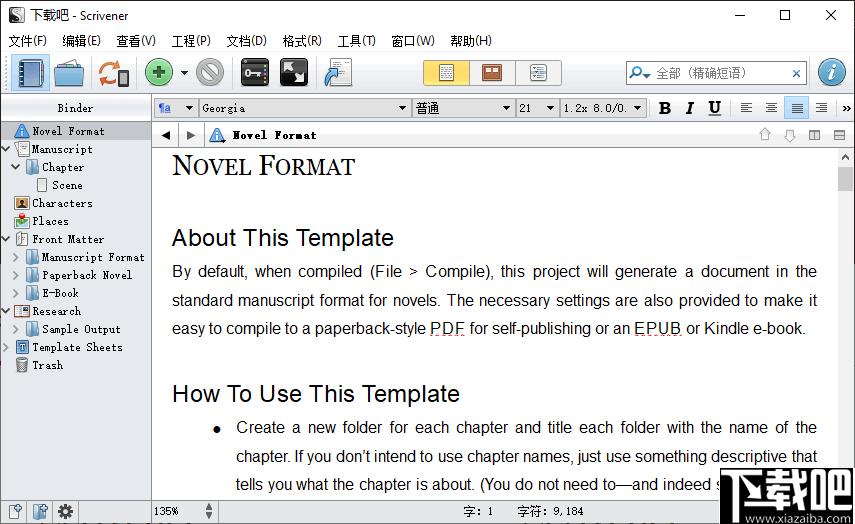Open 工程(P) menu
This screenshot has width=855, height=524.
[x=191, y=41]
